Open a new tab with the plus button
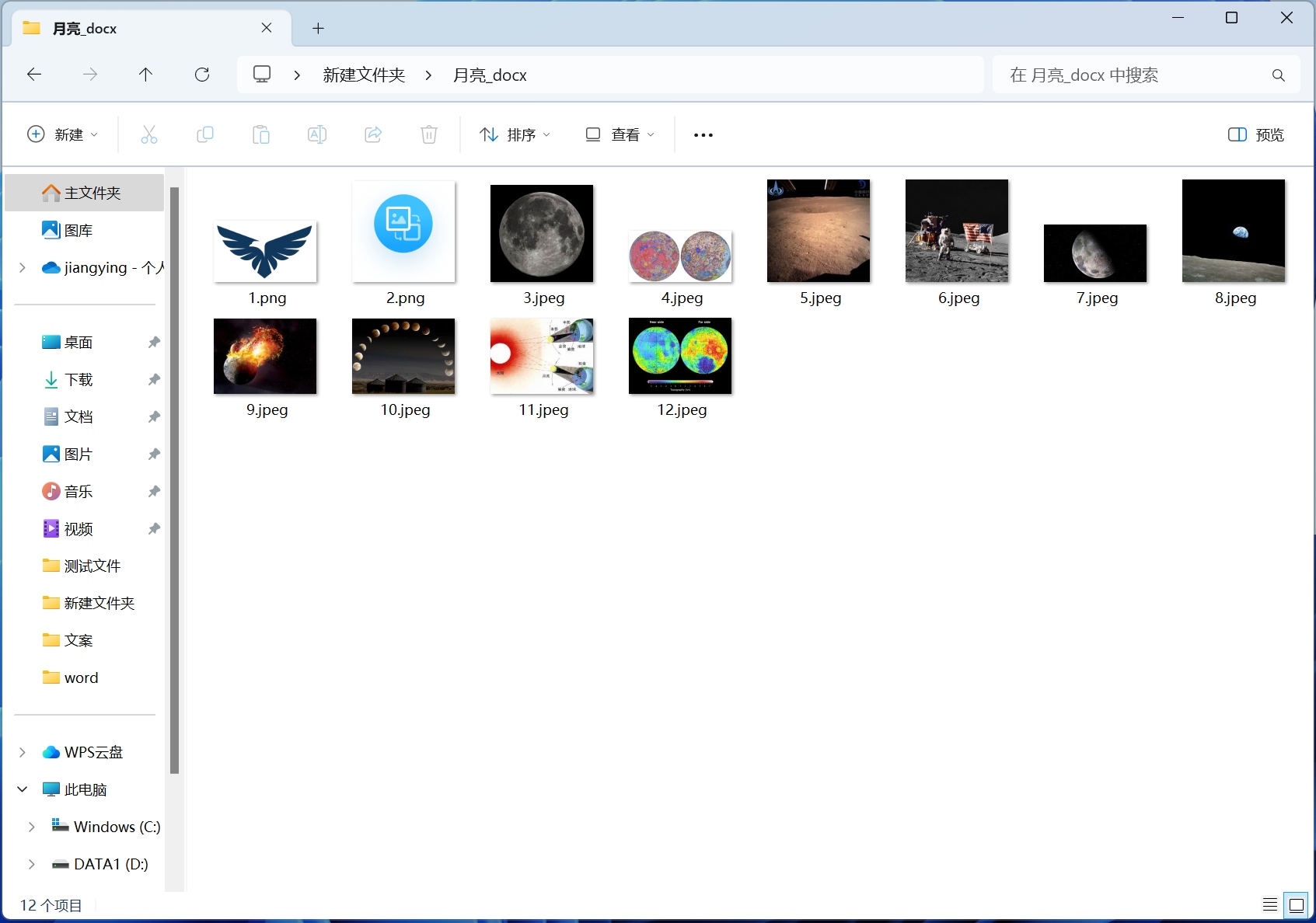This screenshot has width=1316, height=923. [x=318, y=28]
